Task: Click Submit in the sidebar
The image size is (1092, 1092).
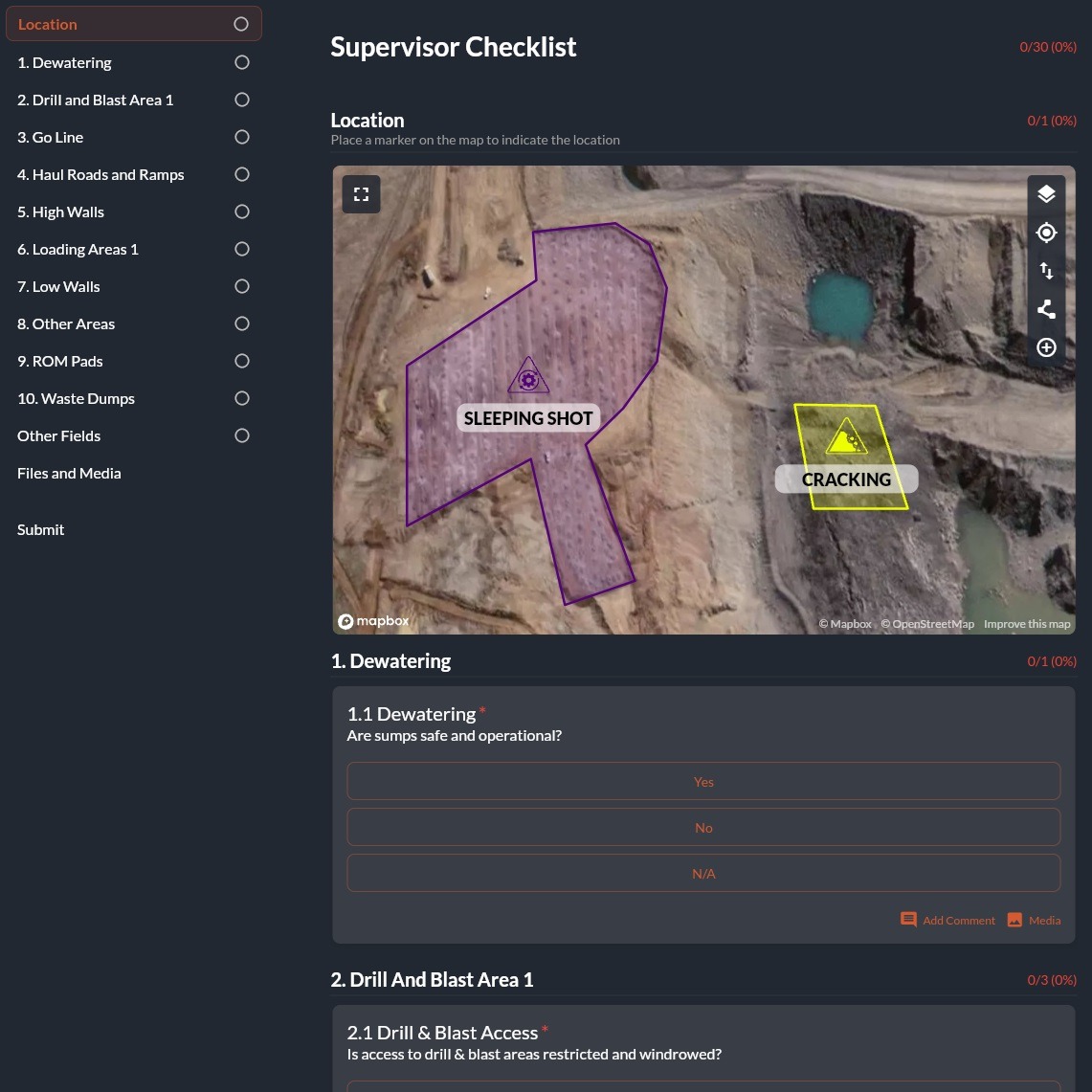Action: pos(41,529)
